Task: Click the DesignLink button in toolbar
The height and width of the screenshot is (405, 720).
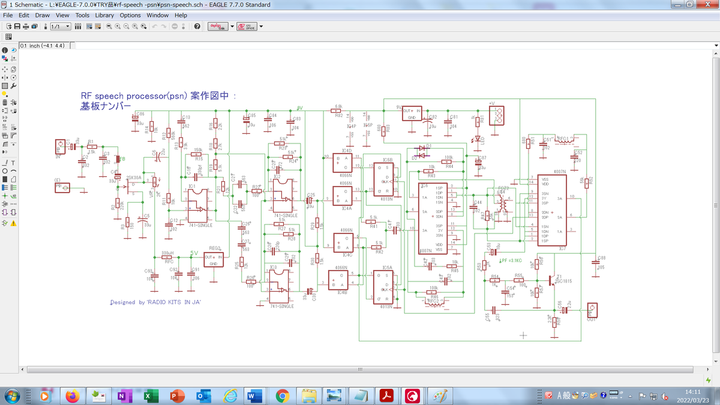Action: 216,27
